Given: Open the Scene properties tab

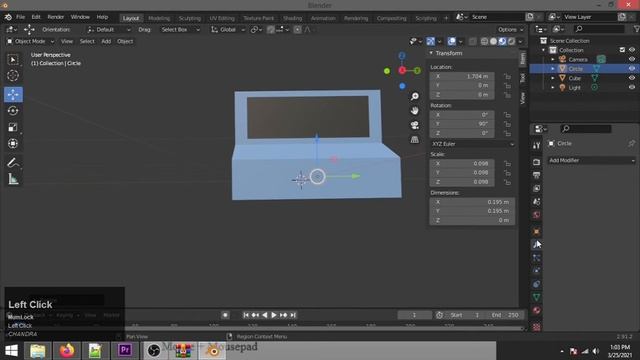Looking at the screenshot, I should pos(536,202).
